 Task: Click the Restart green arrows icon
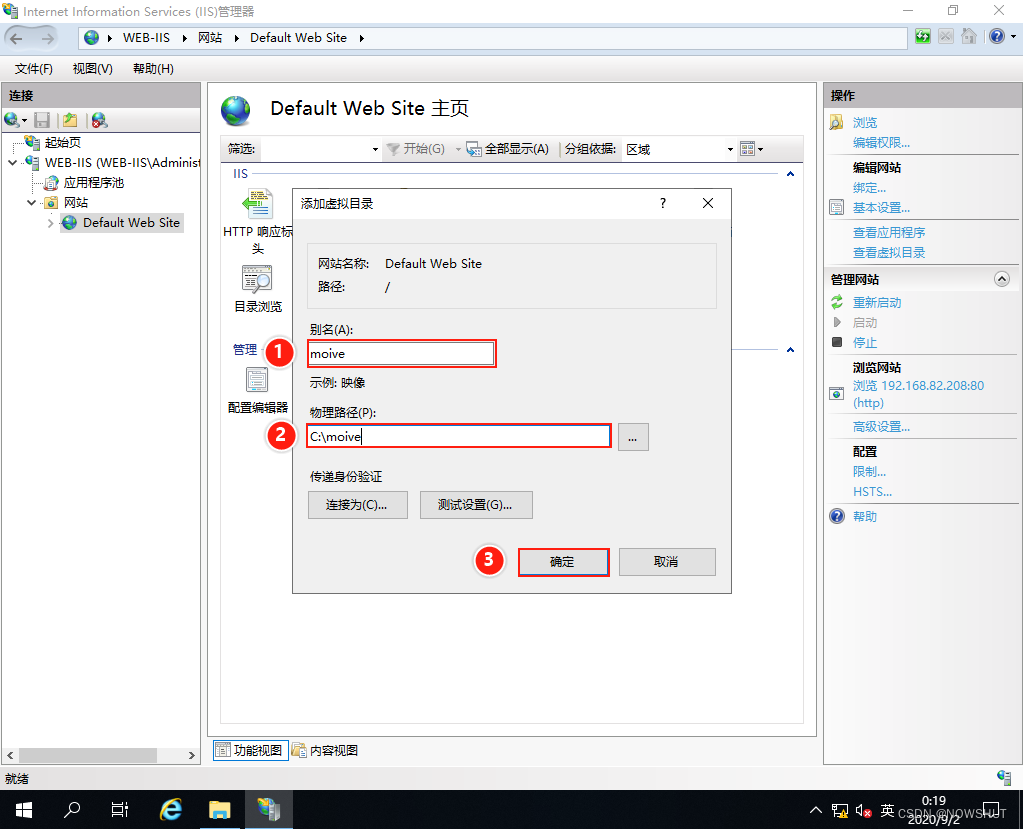(x=837, y=302)
